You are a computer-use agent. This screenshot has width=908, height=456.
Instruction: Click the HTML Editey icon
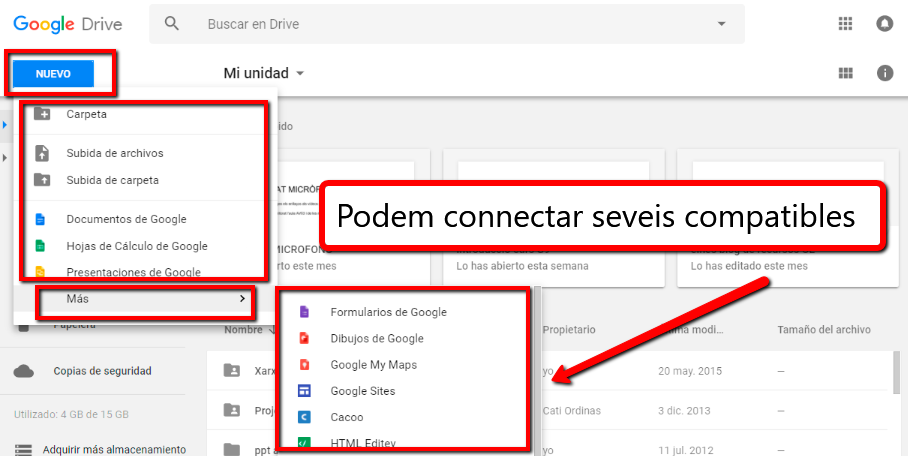[x=304, y=443]
